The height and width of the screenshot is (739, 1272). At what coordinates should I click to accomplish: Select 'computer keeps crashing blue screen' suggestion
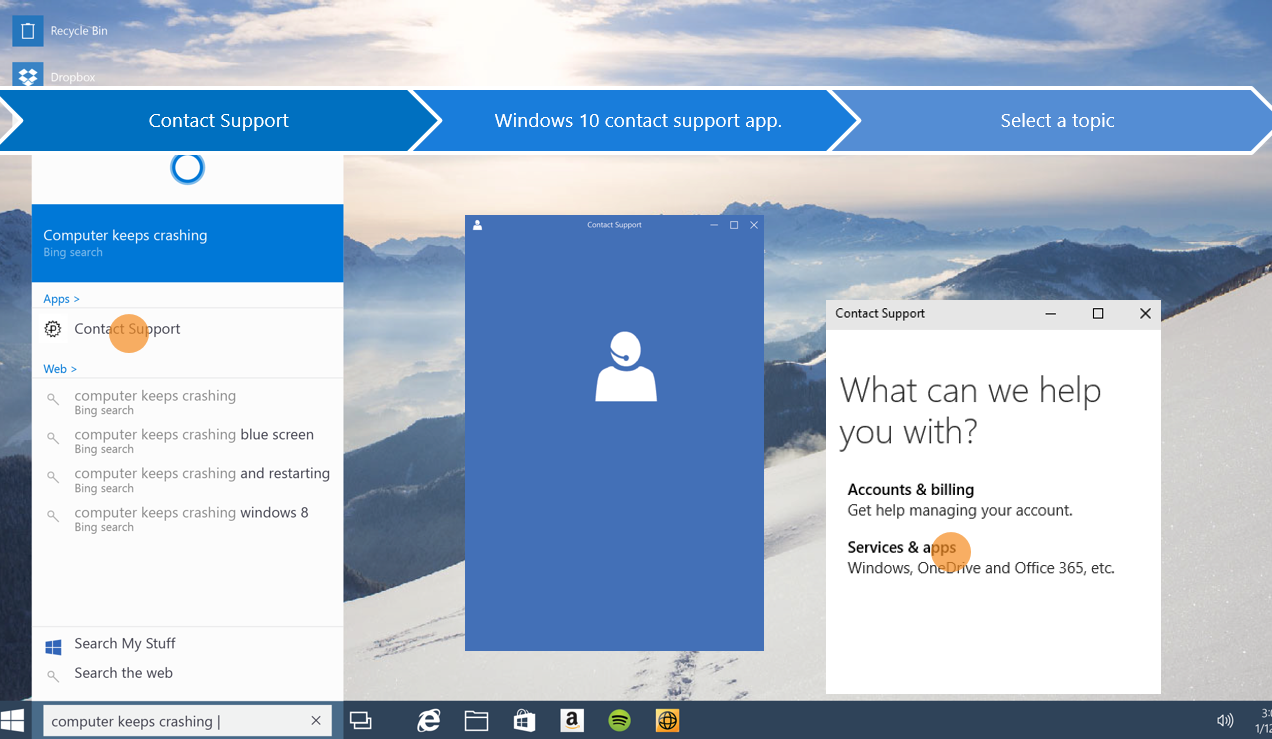194,435
